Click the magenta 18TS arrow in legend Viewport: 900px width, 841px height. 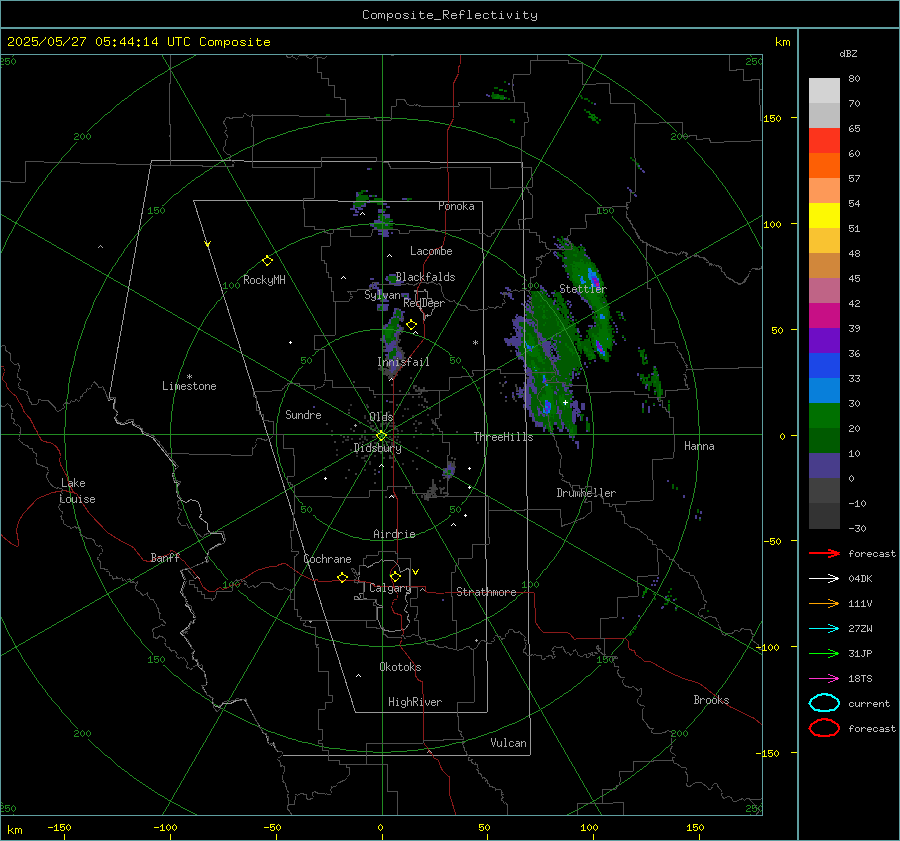[x=824, y=679]
